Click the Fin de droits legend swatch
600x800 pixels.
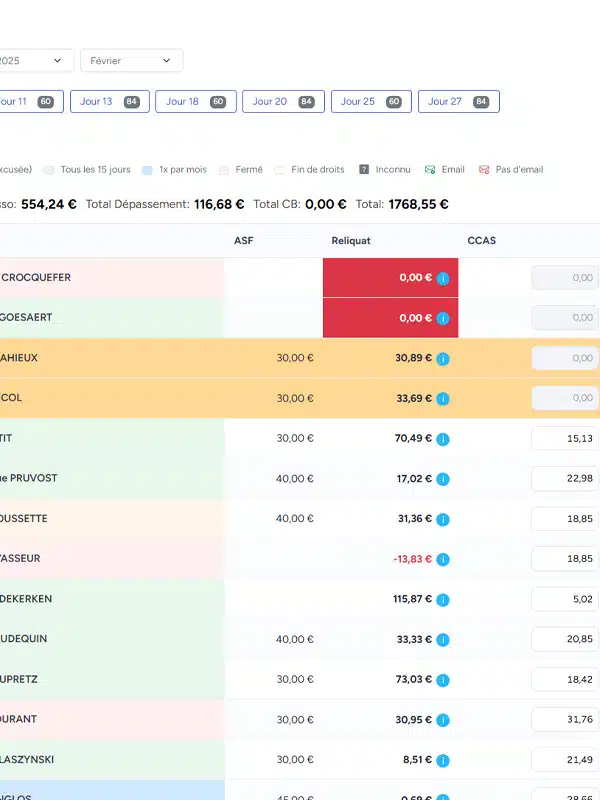(279, 170)
